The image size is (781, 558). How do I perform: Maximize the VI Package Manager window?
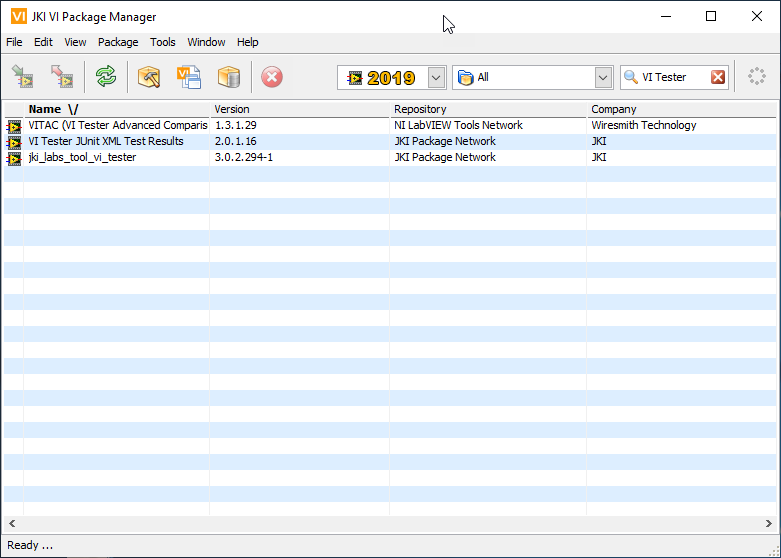click(x=711, y=16)
